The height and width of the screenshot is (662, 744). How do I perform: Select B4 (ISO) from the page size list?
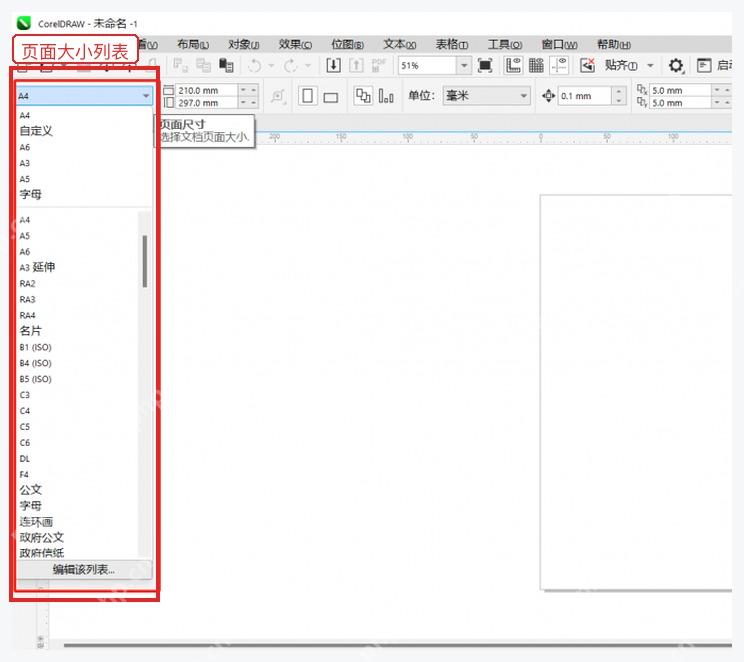tap(36, 363)
